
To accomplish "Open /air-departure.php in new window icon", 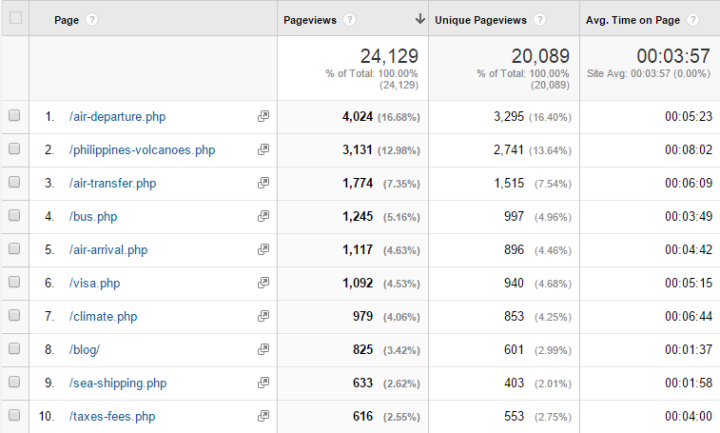I will (x=264, y=117).
